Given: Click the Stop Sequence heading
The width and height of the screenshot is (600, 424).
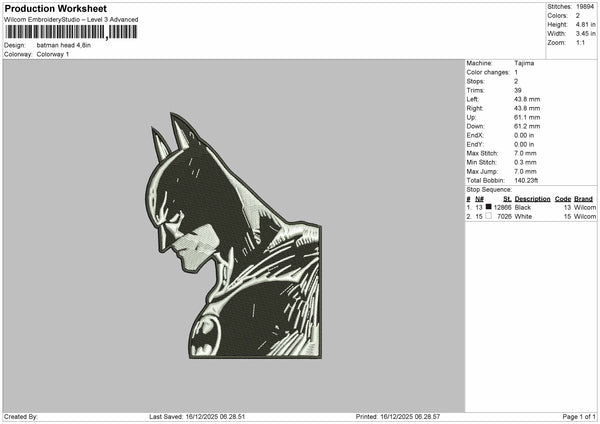Looking at the screenshot, I should click(489, 190).
